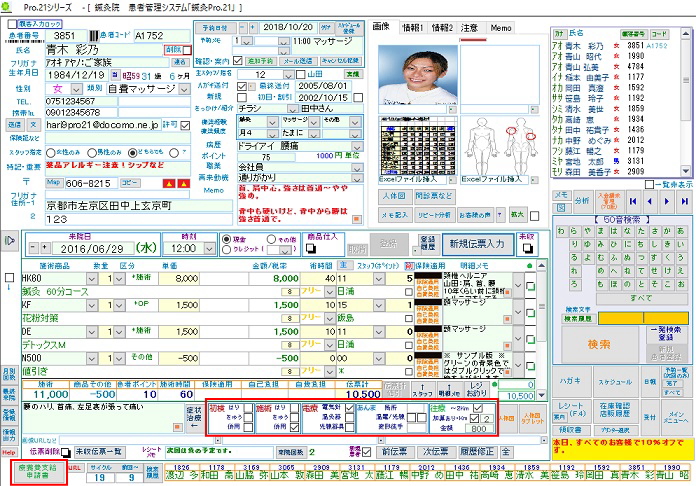Screen dimensions: 696x486
Task: Click the minus button beside visit date 2016/06/29
Action: point(34,248)
